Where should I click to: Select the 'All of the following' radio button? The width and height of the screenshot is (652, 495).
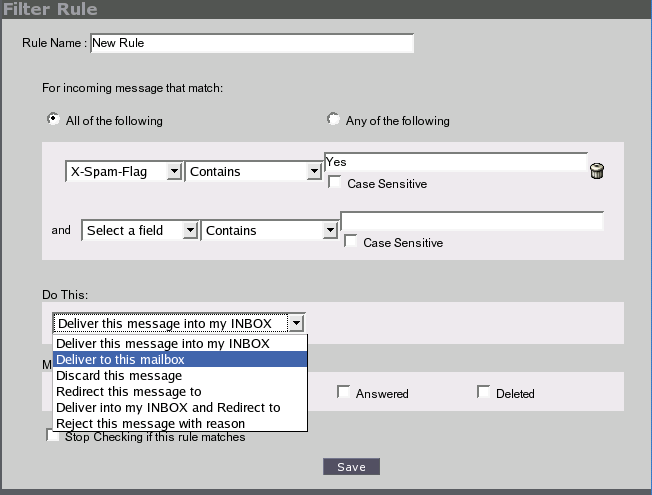coord(53,119)
